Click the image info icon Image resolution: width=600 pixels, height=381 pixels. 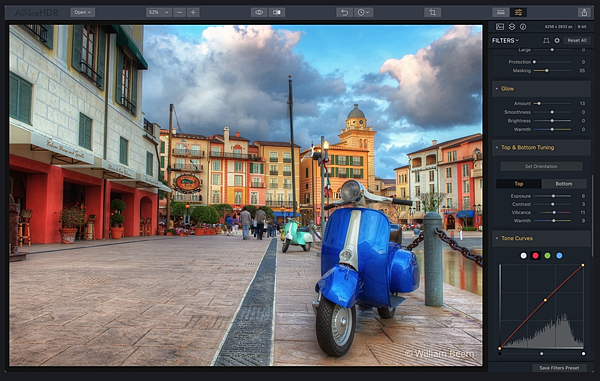coord(523,27)
